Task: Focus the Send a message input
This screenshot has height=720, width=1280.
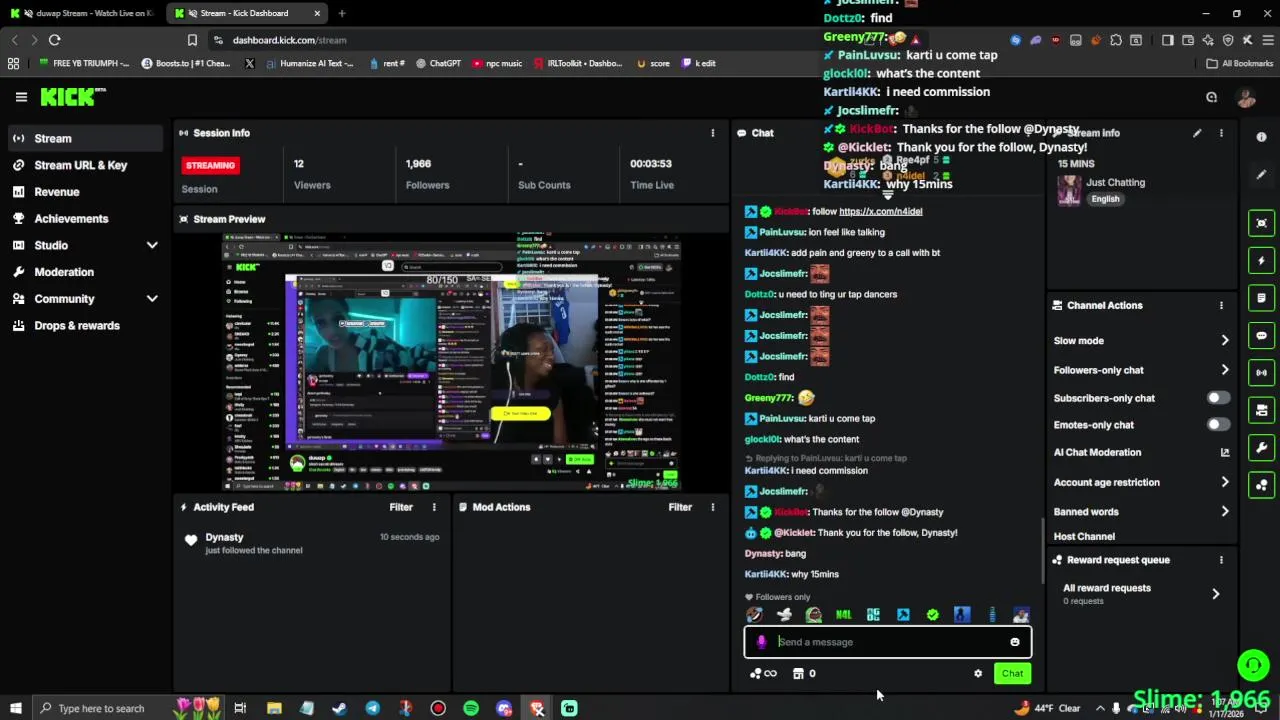Action: click(x=888, y=642)
